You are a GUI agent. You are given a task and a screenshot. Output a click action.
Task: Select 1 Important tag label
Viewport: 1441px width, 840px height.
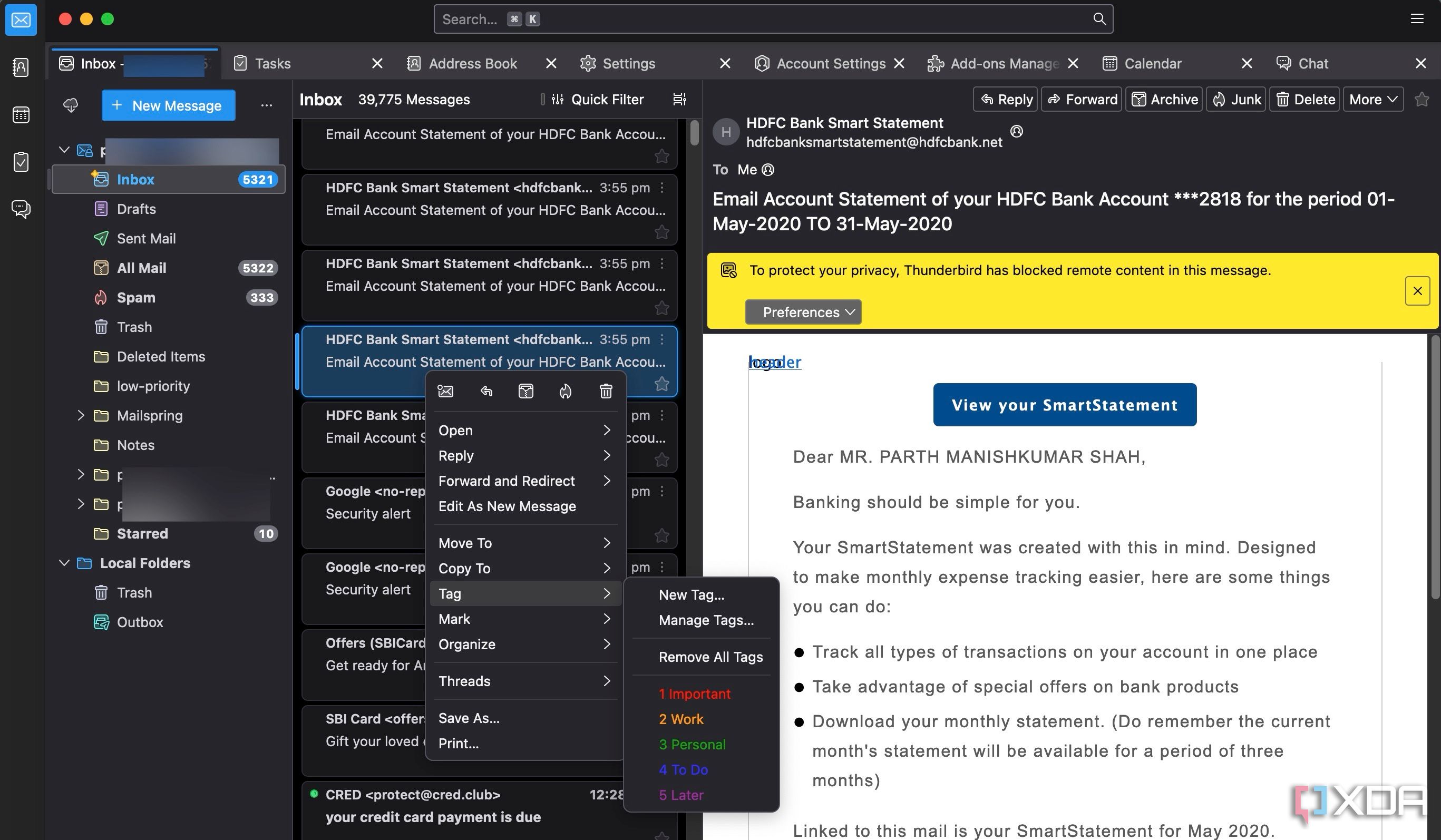[x=694, y=694]
